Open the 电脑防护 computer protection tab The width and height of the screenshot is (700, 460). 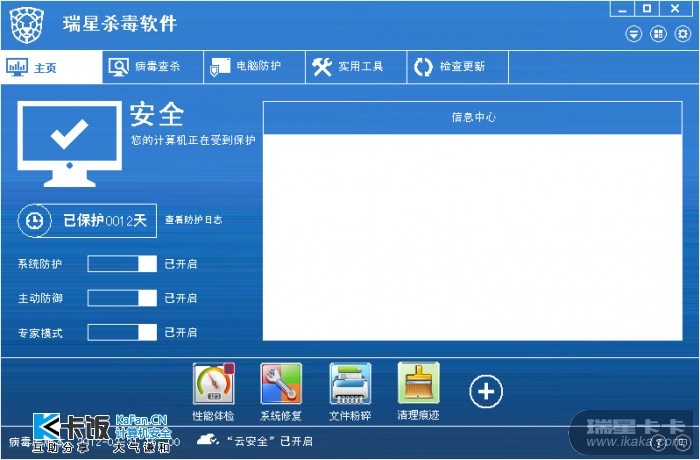pyautogui.click(x=254, y=67)
